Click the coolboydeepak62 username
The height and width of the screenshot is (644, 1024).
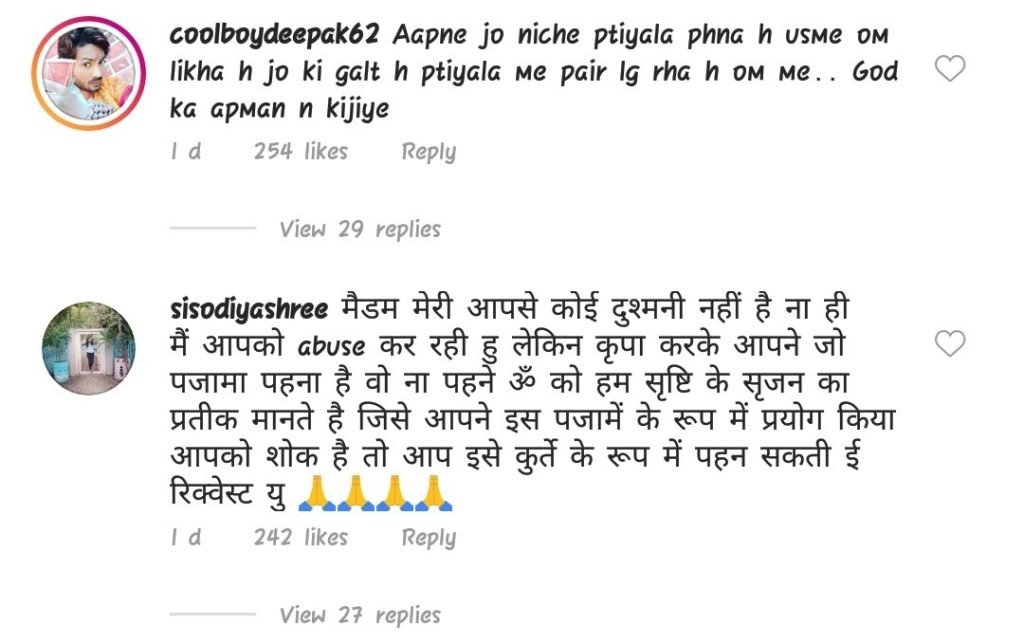(x=274, y=35)
